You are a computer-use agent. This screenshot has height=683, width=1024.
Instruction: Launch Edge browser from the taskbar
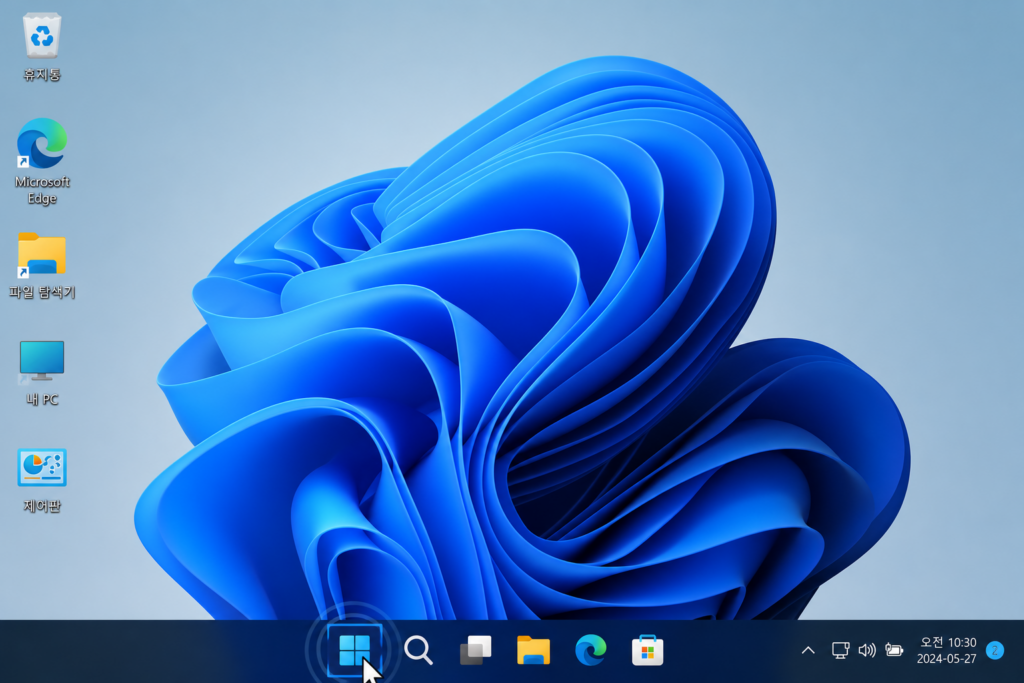(590, 650)
